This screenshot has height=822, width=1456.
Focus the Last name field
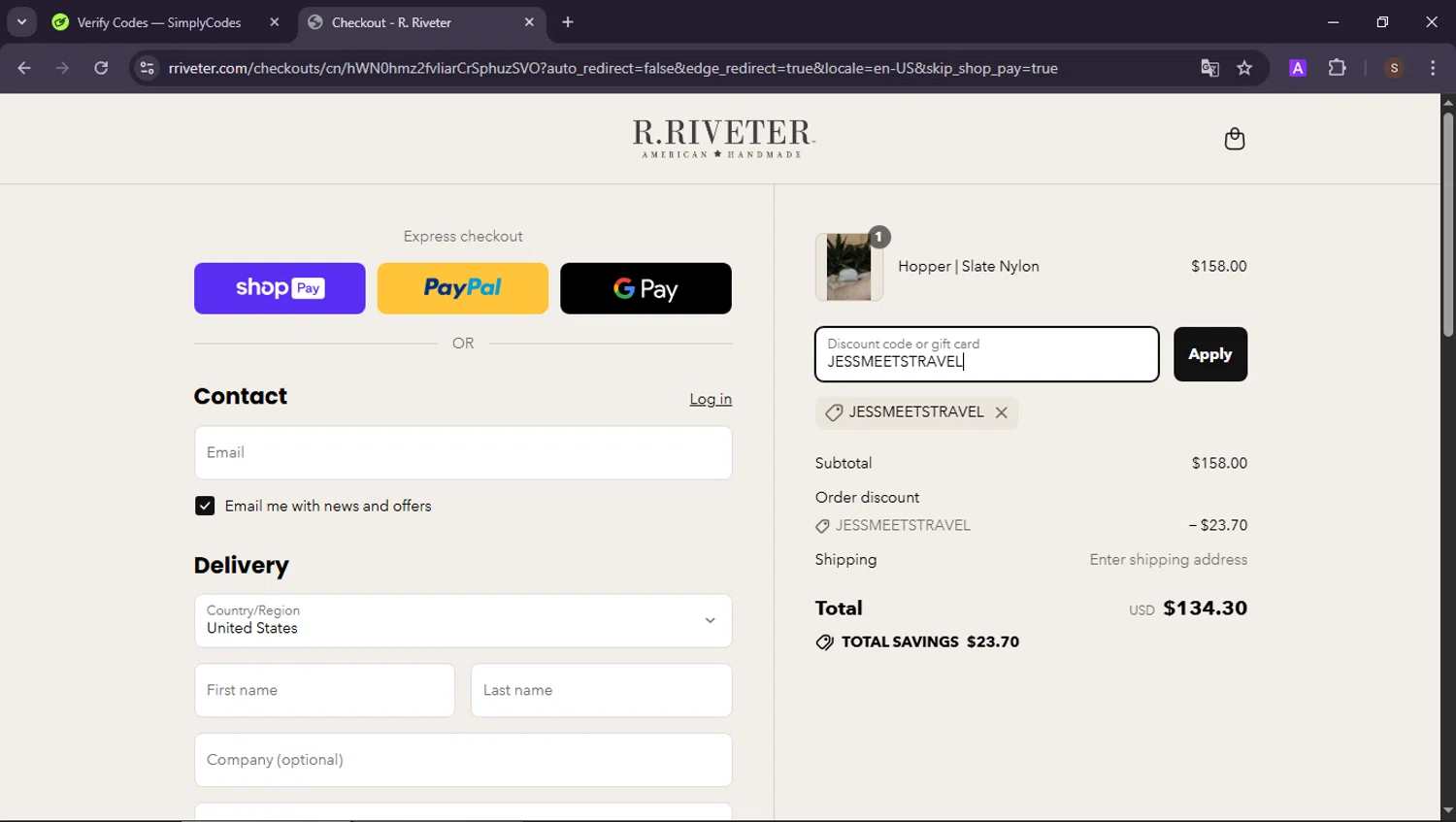click(x=602, y=690)
